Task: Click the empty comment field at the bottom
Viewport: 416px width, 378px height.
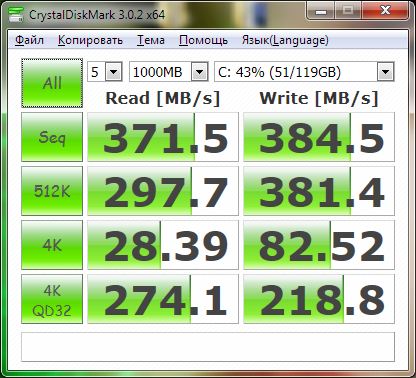Action: (208, 347)
